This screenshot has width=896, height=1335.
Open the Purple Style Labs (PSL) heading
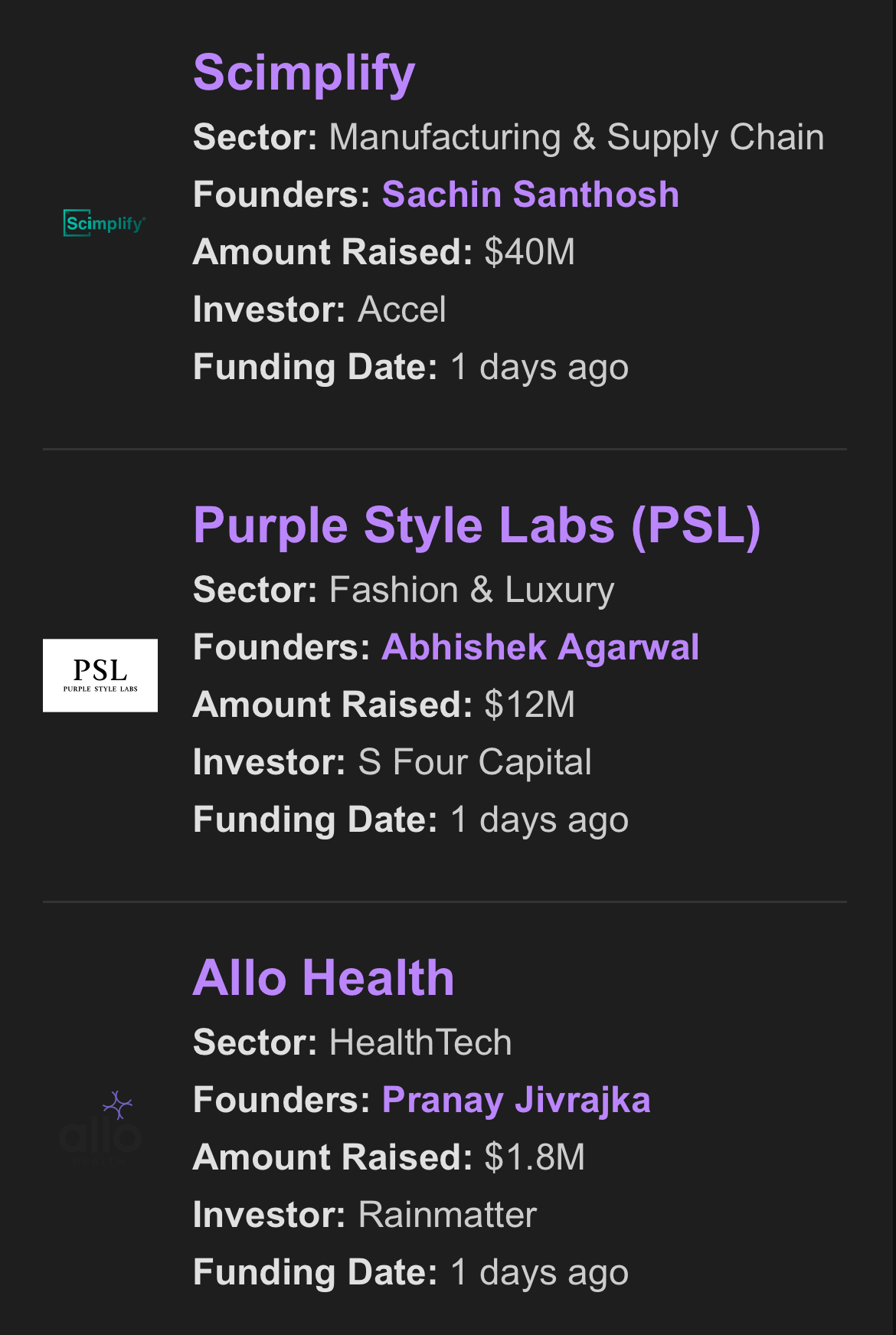(476, 526)
